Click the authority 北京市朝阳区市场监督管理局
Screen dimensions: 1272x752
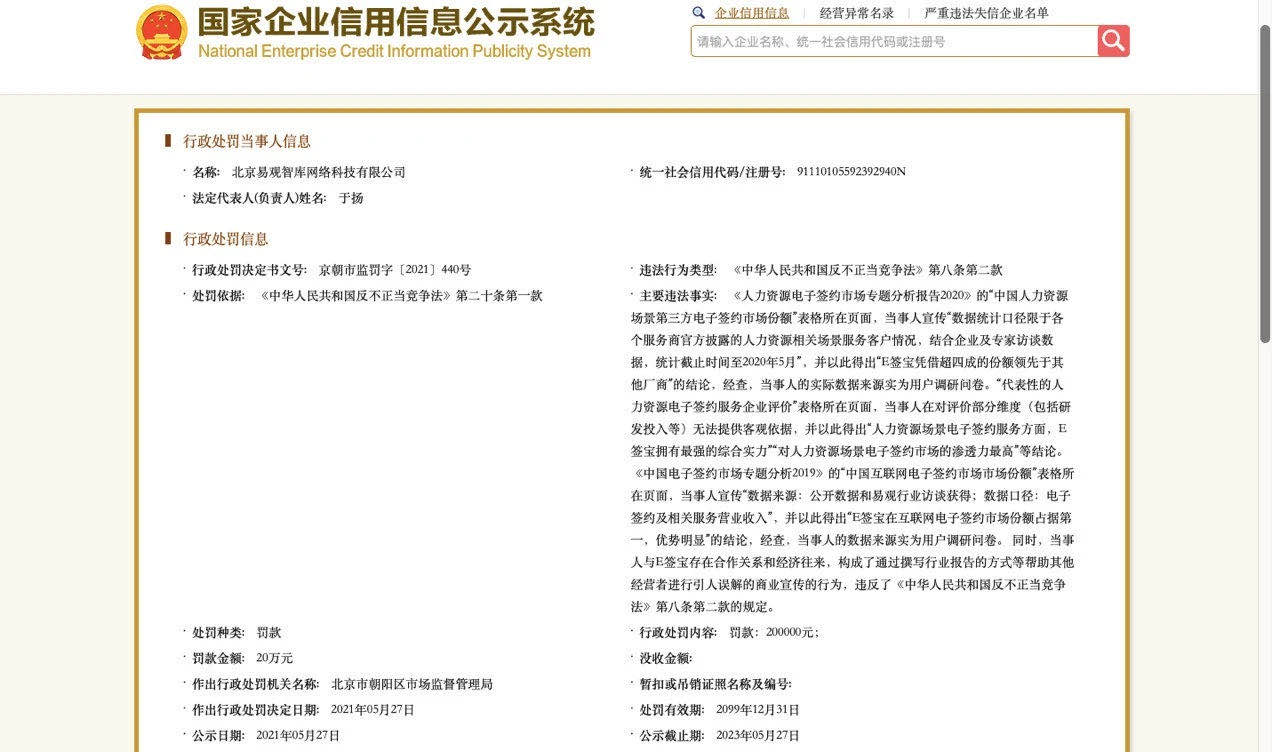(411, 685)
